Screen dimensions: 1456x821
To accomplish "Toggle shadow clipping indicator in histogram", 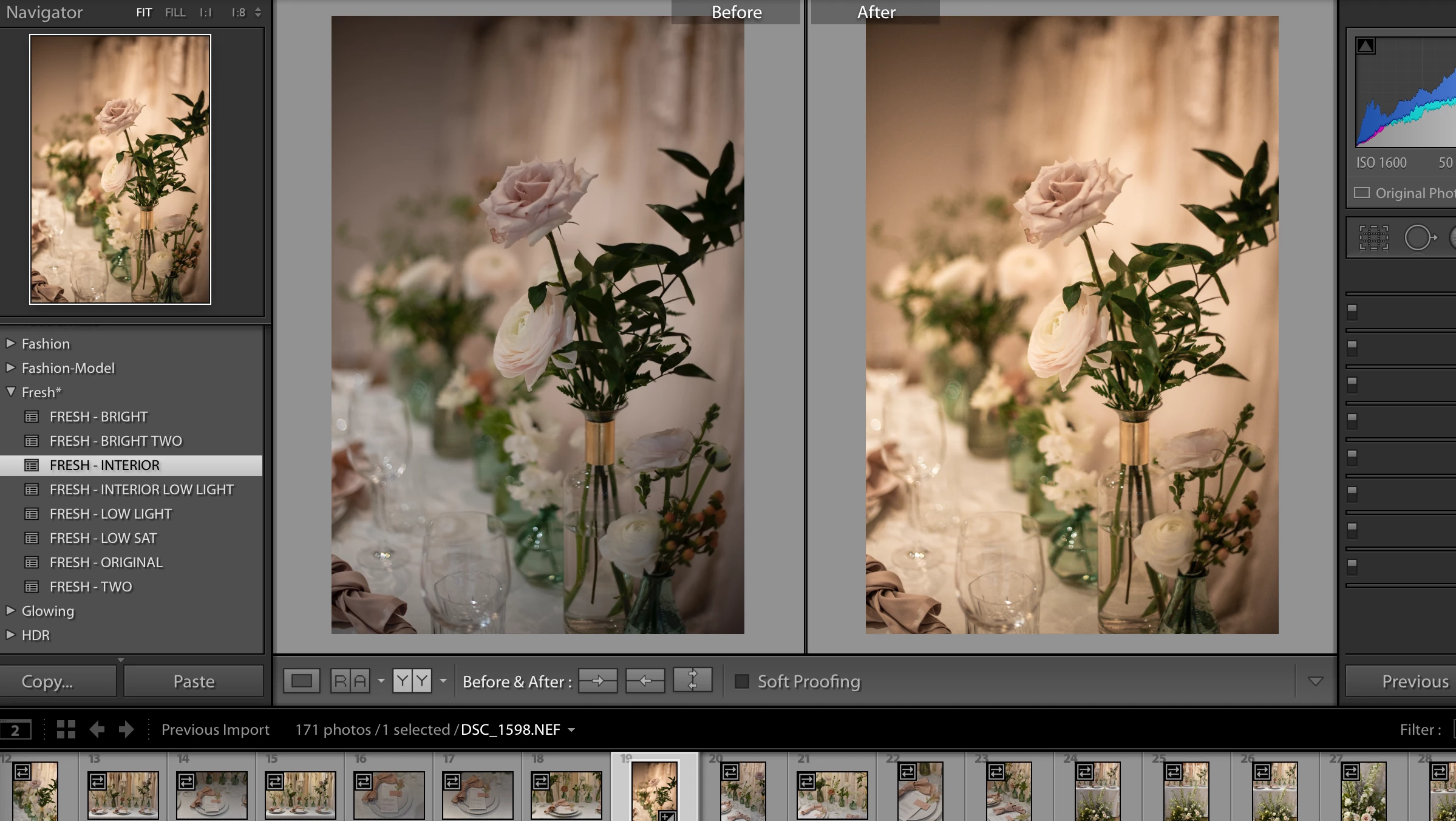I will point(1366,46).
